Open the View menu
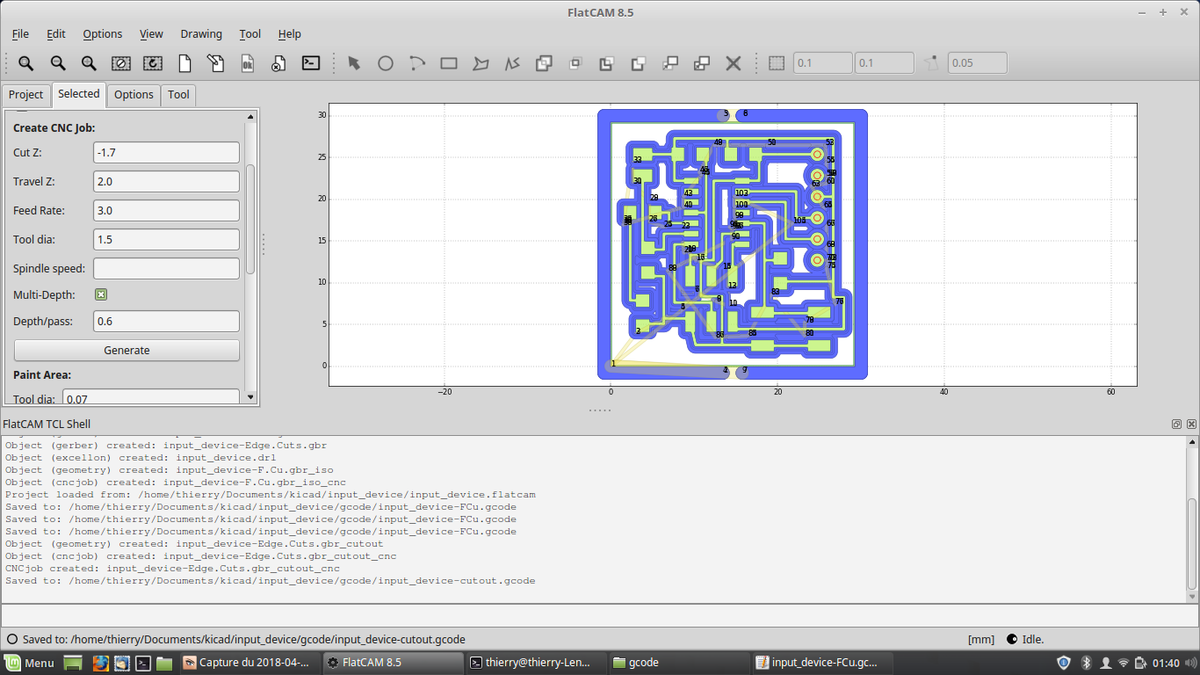Screen dimensions: 1200x675 click(x=151, y=34)
